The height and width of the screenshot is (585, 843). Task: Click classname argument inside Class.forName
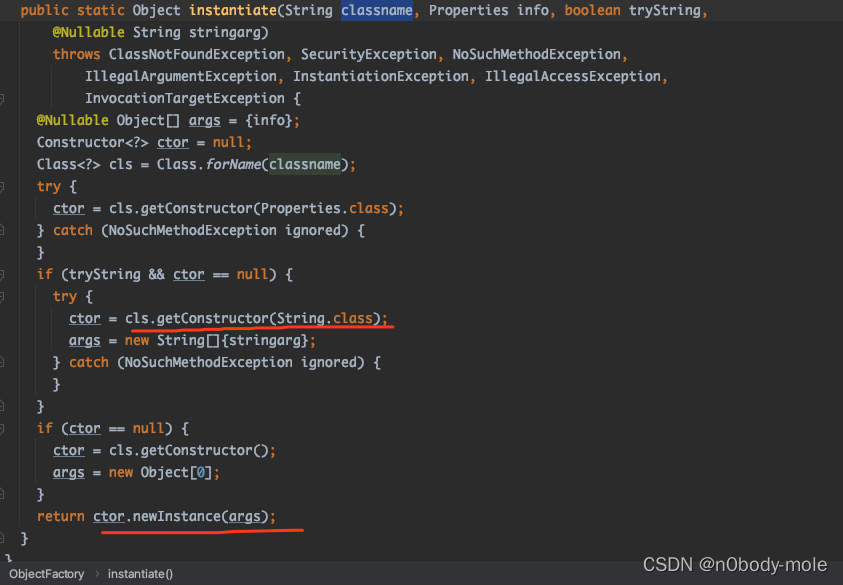click(x=305, y=165)
